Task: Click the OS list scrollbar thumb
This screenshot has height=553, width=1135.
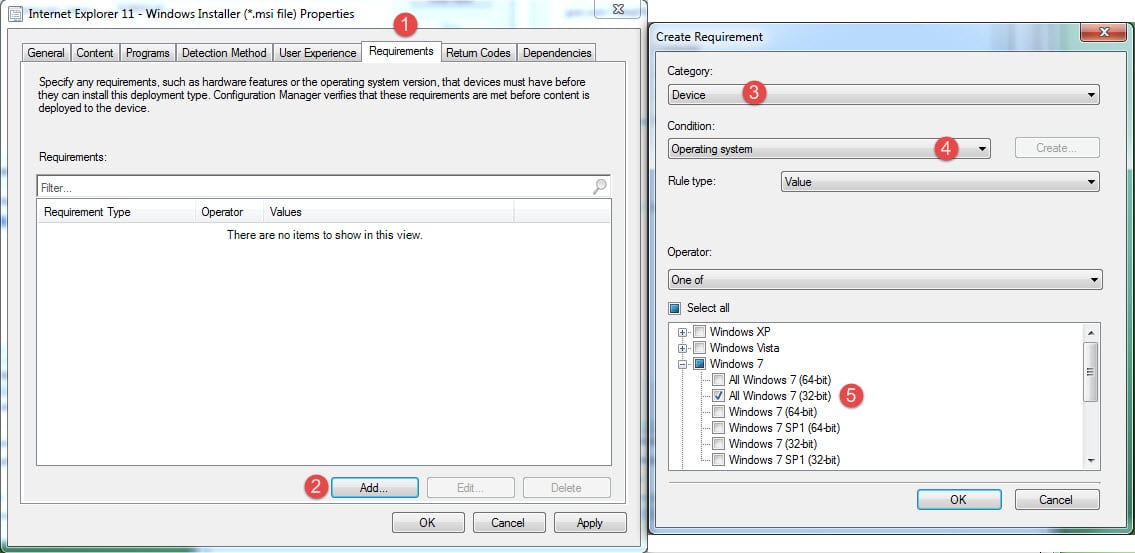Action: [1091, 371]
